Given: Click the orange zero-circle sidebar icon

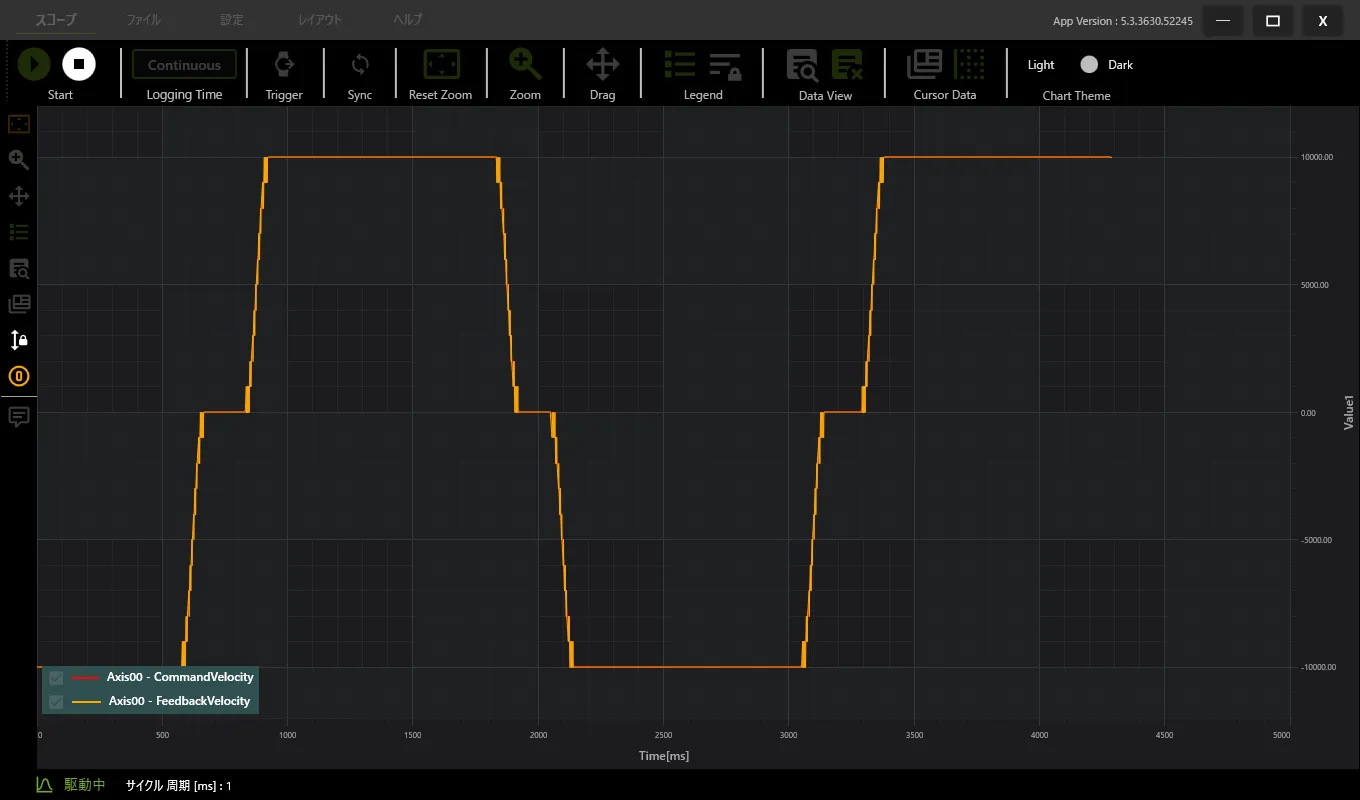Looking at the screenshot, I should pos(19,377).
